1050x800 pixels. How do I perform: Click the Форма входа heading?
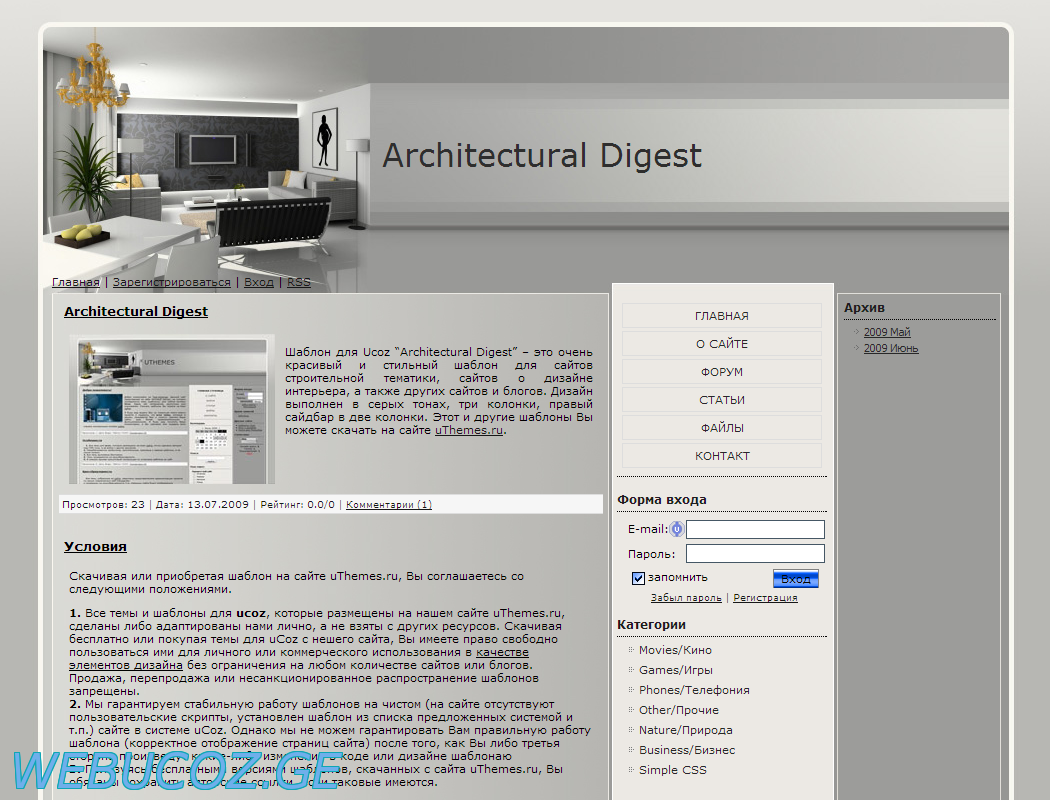[x=662, y=500]
